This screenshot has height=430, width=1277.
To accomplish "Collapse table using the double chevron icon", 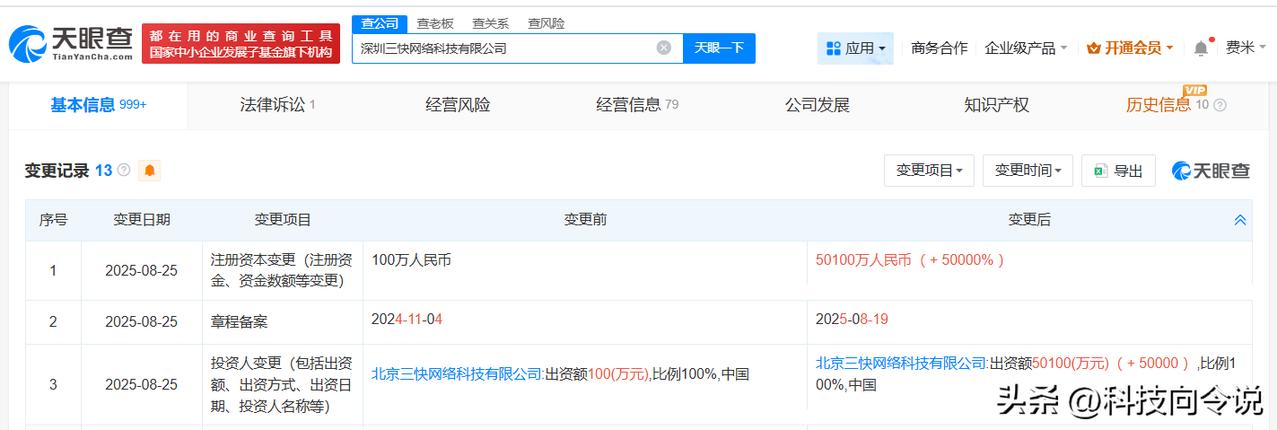I will (x=1240, y=220).
